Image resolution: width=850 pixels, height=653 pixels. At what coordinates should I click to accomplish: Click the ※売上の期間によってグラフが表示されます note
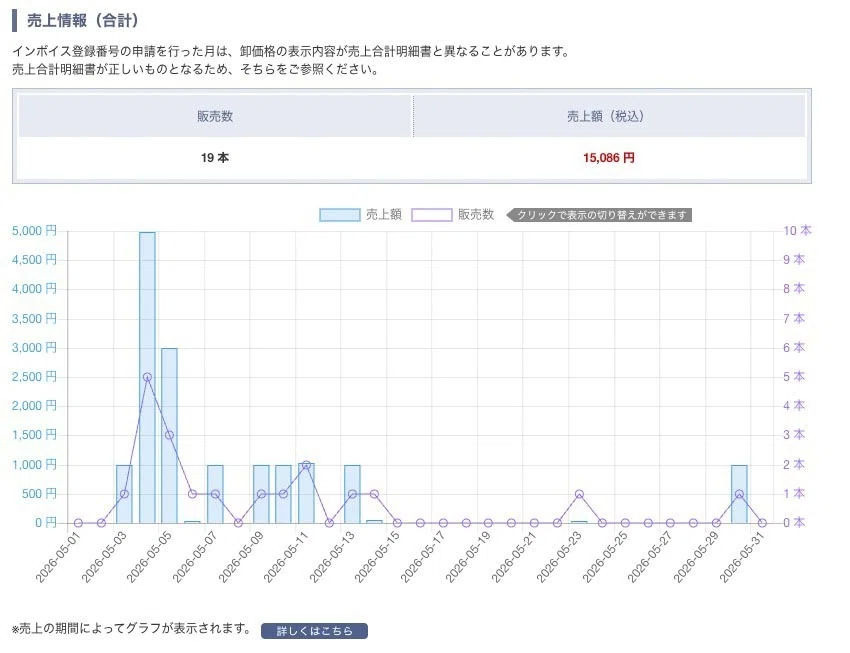pos(132,629)
